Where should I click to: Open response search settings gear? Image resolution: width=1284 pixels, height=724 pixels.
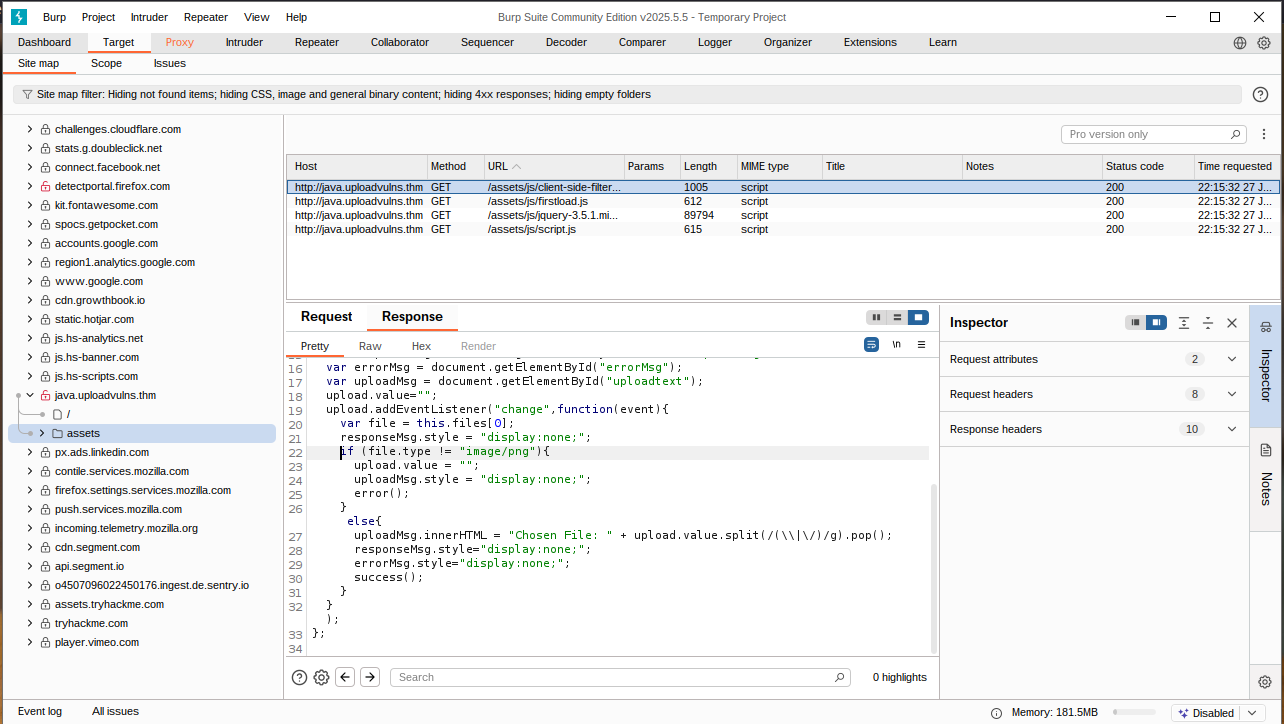pyautogui.click(x=321, y=677)
